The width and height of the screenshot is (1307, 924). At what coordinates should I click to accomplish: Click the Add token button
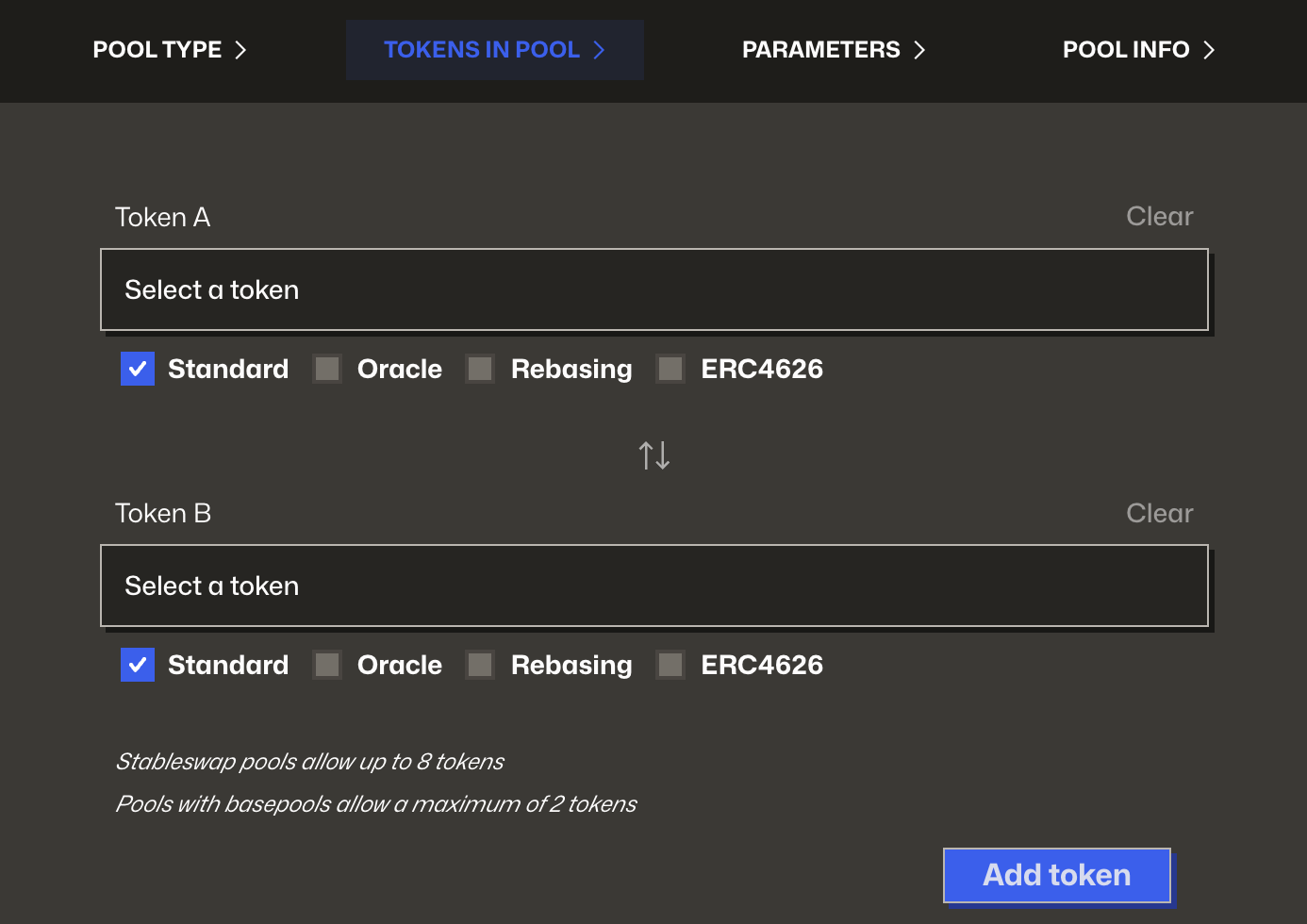pyautogui.click(x=1056, y=875)
